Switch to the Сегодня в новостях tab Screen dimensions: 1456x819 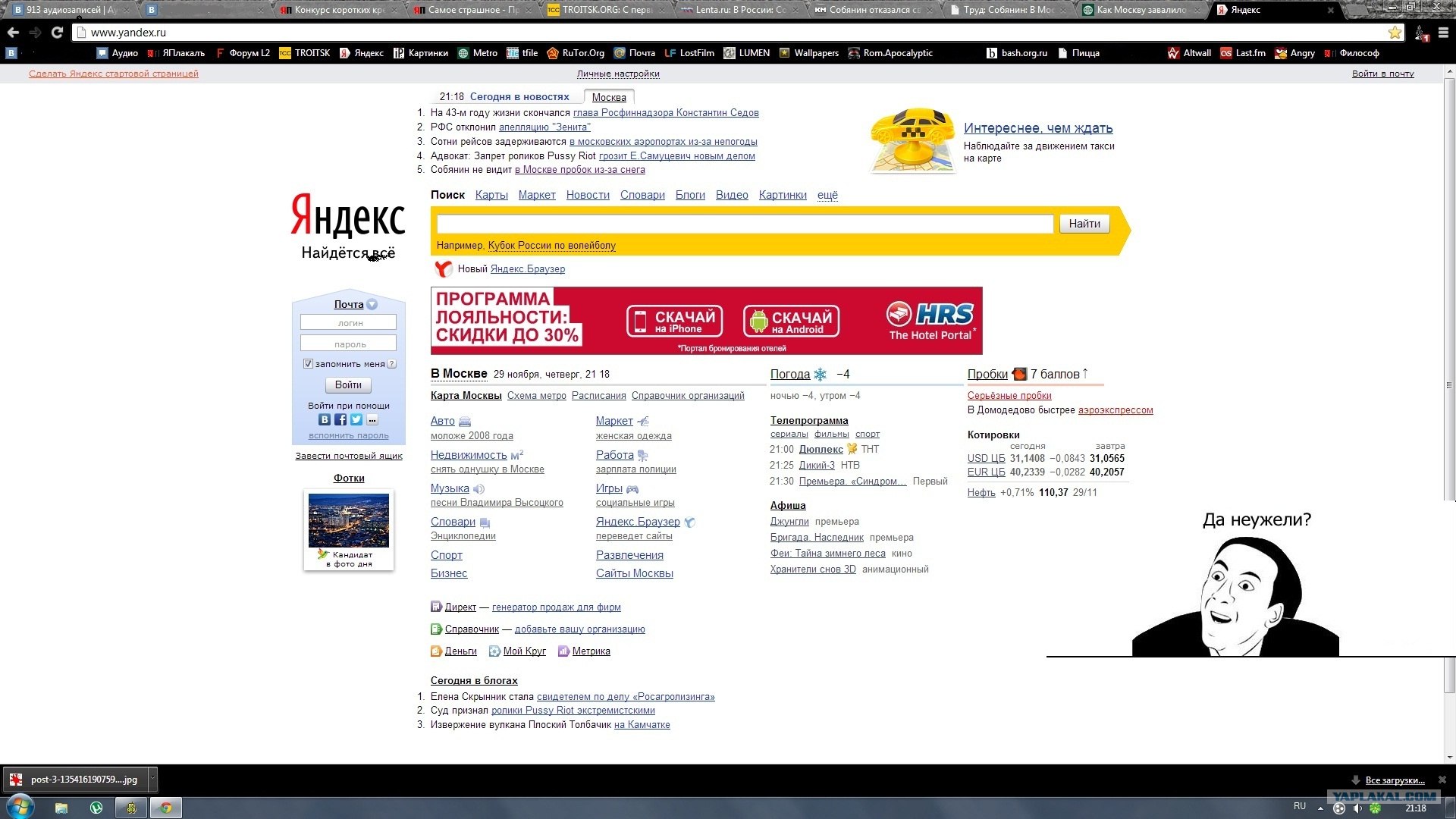point(519,97)
